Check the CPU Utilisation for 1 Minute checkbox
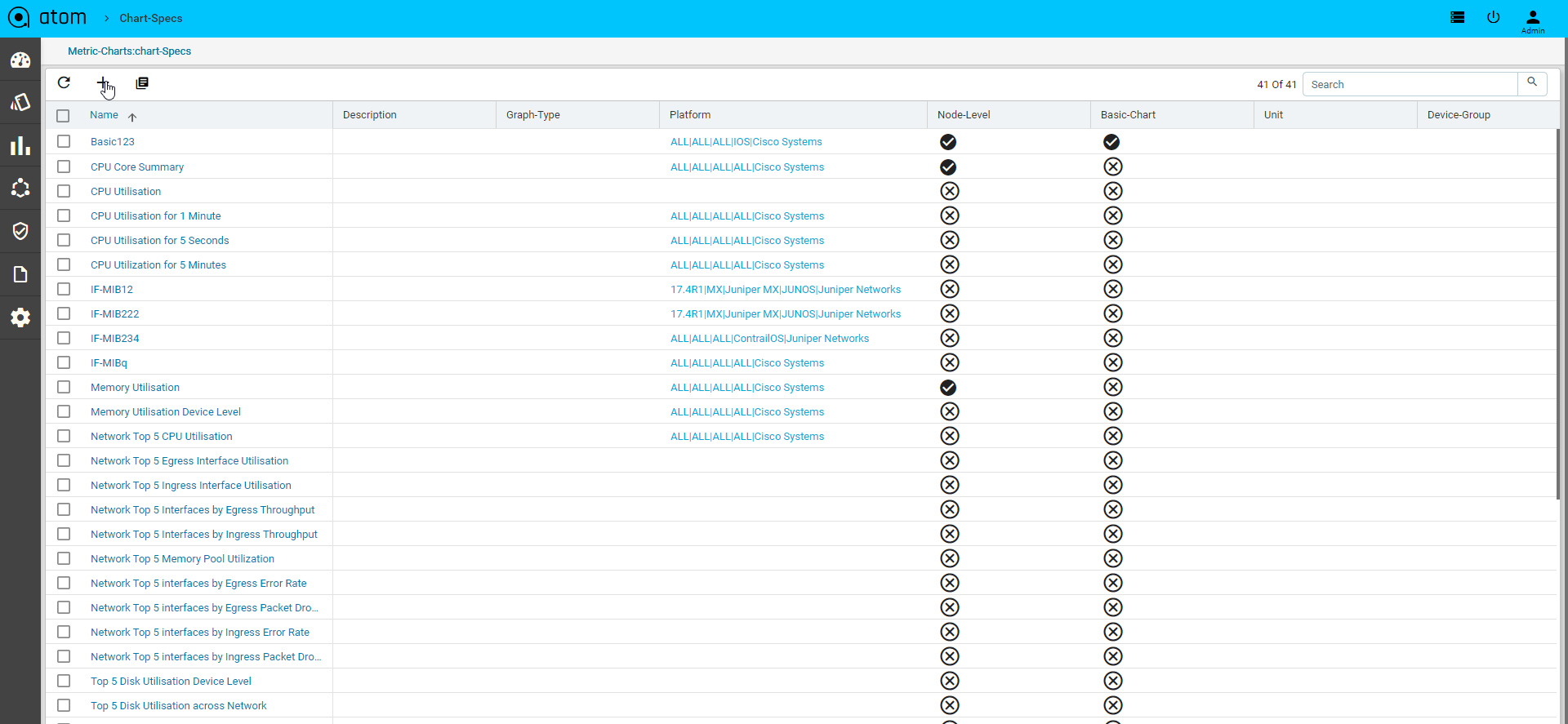The image size is (1568, 724). [x=64, y=215]
